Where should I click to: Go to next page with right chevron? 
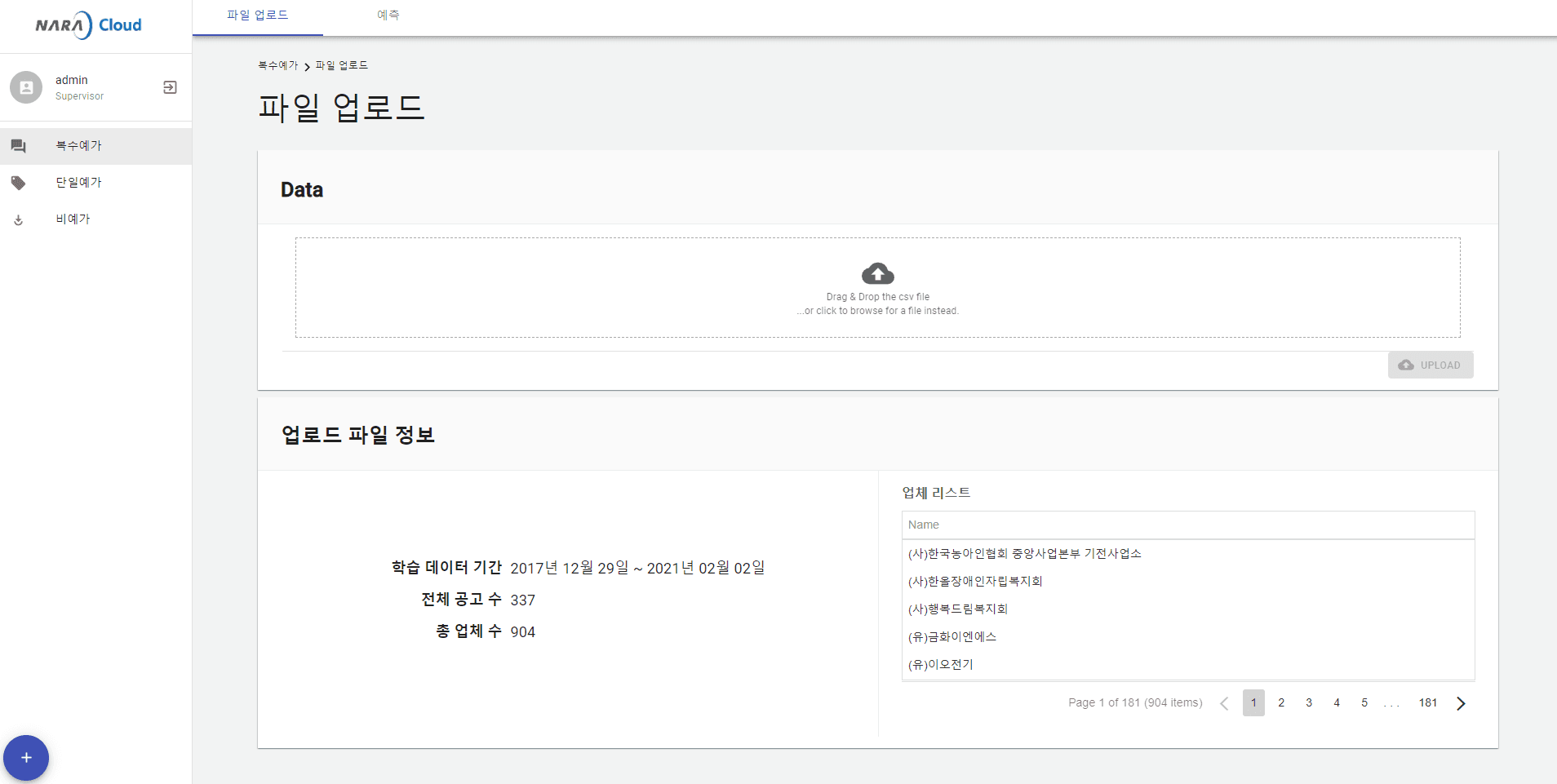tap(1461, 703)
